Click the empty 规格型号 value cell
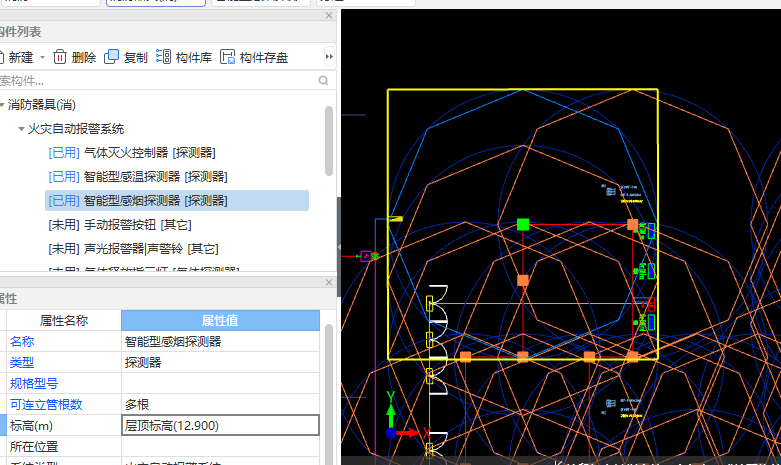Screen dimensions: 781x465 coord(220,383)
